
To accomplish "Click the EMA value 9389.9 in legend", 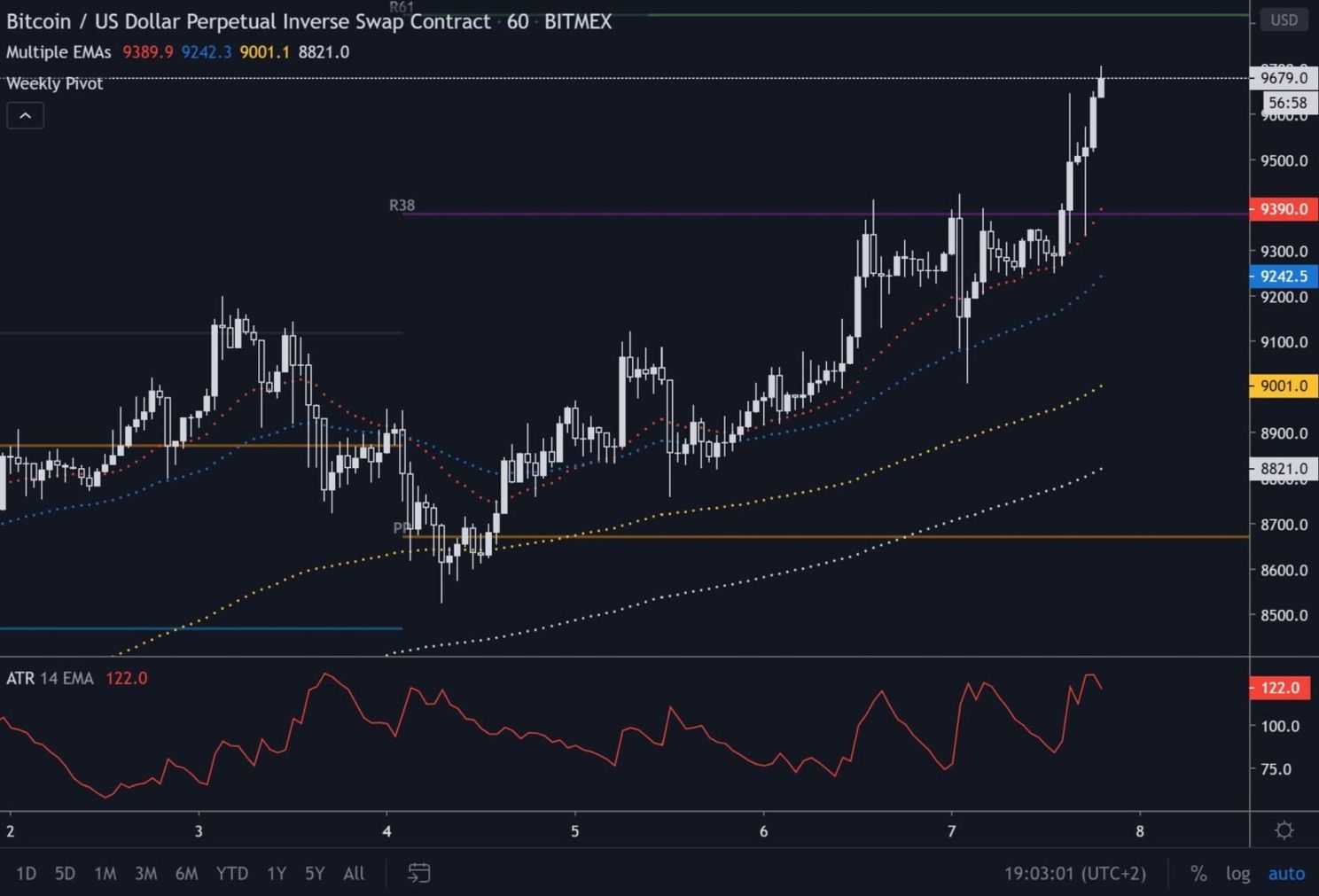I will point(148,52).
